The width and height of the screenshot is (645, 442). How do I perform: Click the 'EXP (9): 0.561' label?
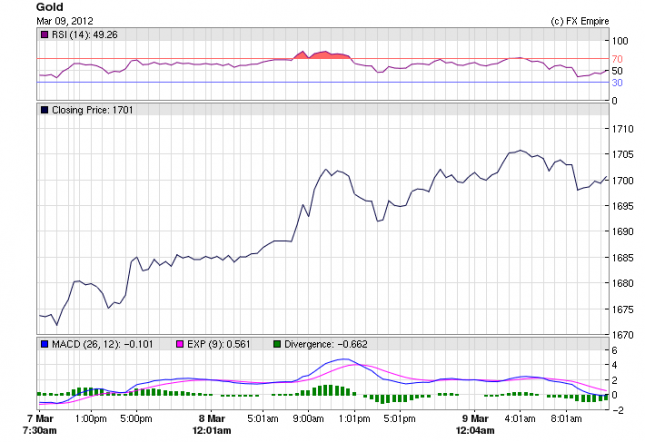tap(218, 344)
